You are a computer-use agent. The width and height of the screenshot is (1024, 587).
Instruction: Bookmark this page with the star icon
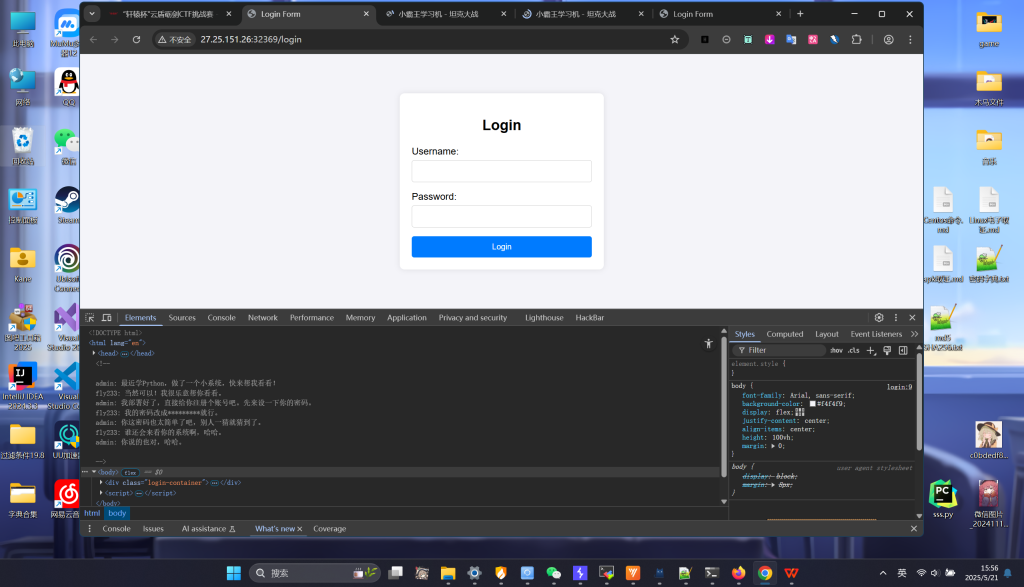[x=675, y=40]
